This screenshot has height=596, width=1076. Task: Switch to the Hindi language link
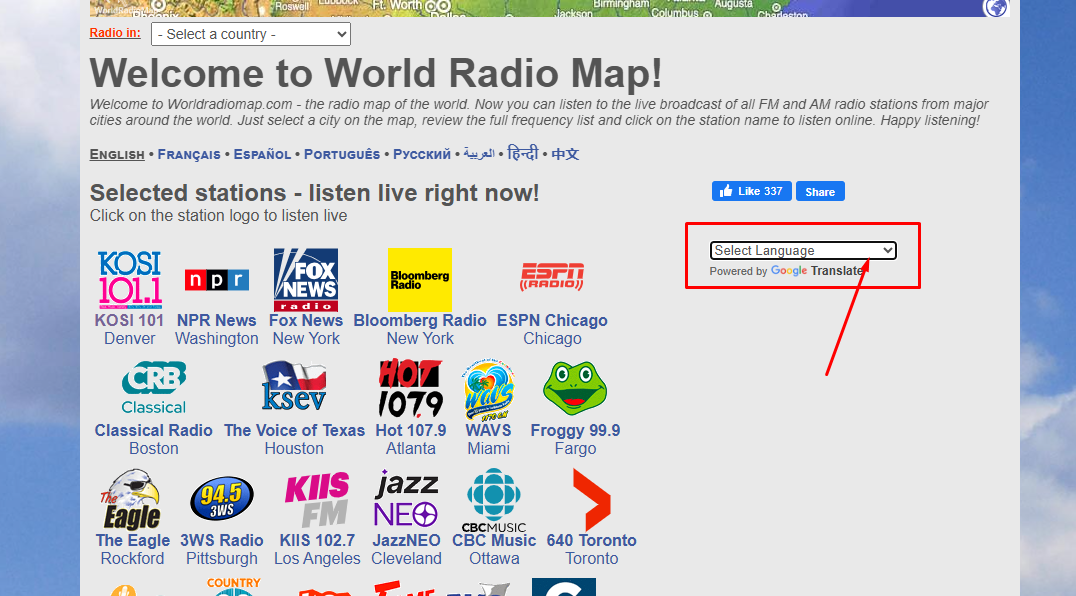click(x=523, y=154)
